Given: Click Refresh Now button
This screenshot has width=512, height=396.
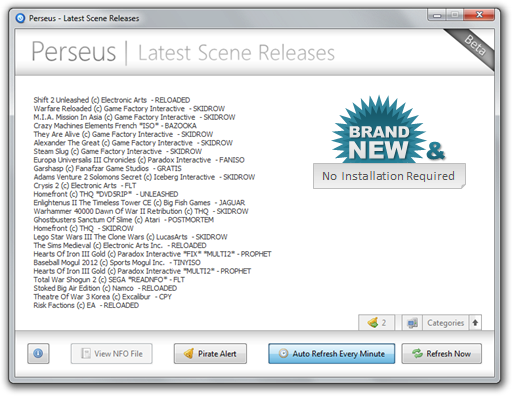Looking at the screenshot, I should tap(442, 353).
